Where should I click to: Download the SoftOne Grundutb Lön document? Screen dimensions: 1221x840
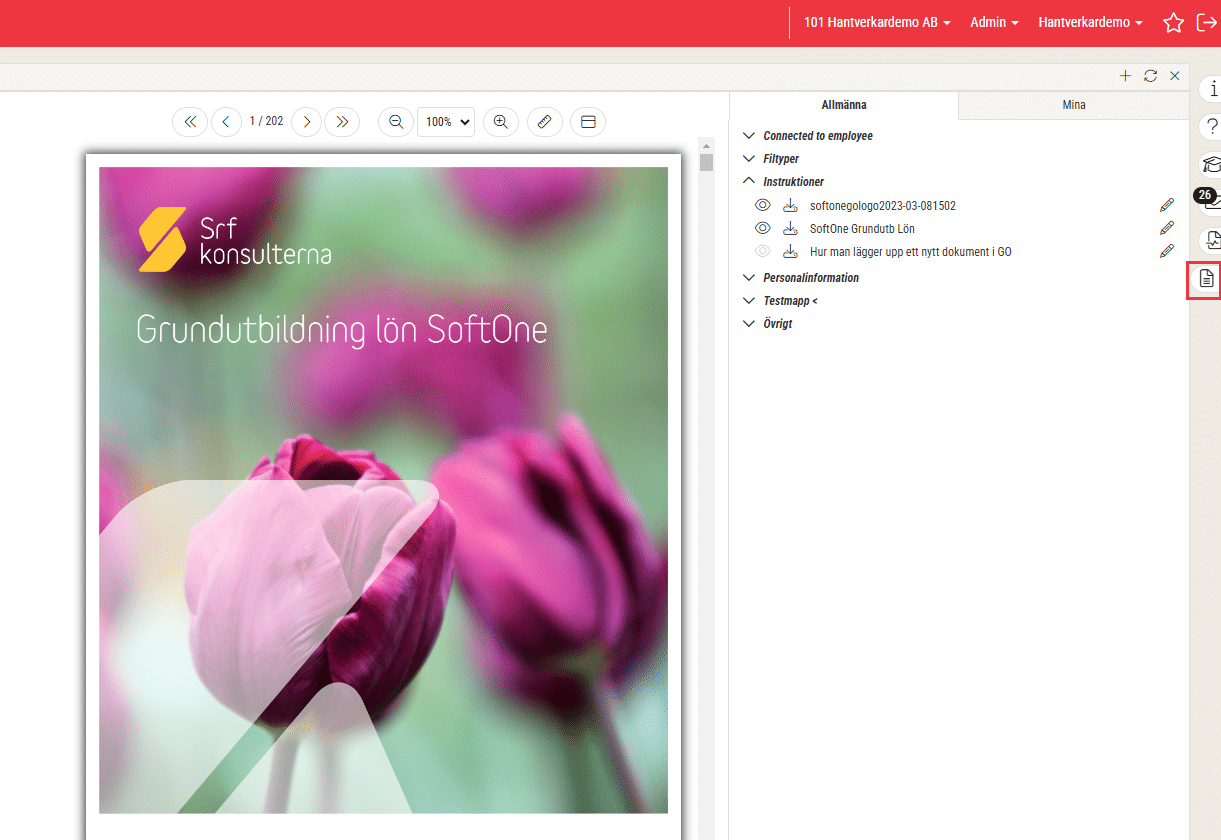[x=790, y=229]
